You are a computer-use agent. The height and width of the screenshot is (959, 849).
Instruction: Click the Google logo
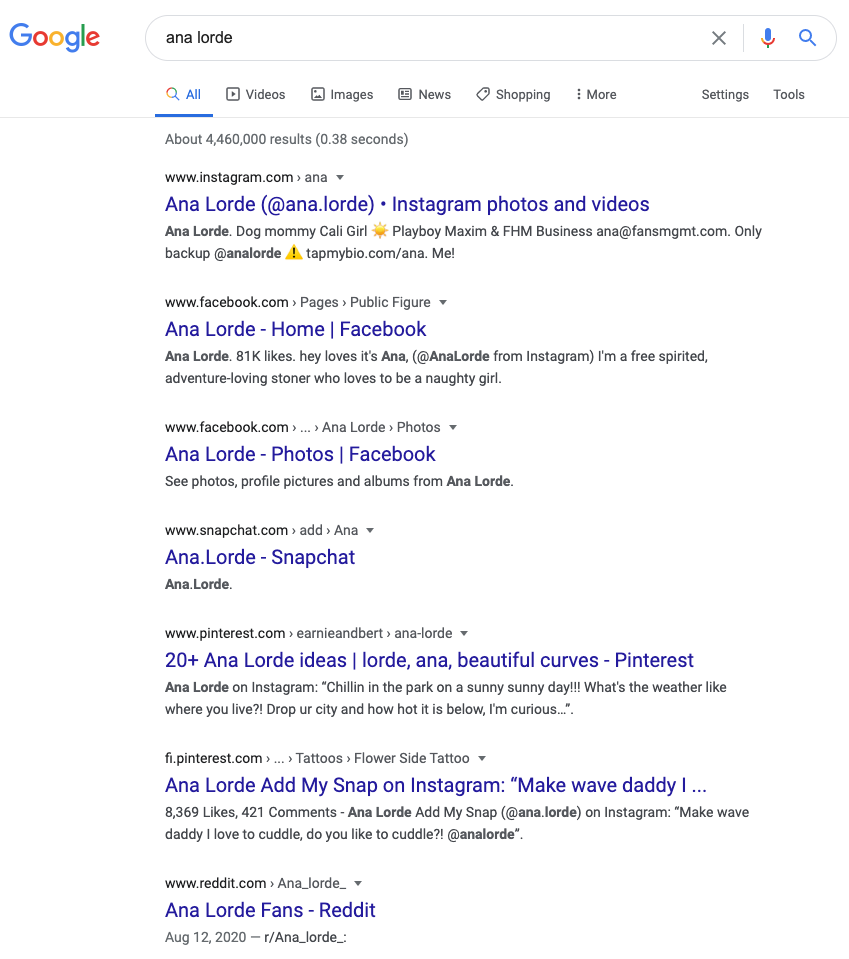pyautogui.click(x=54, y=37)
